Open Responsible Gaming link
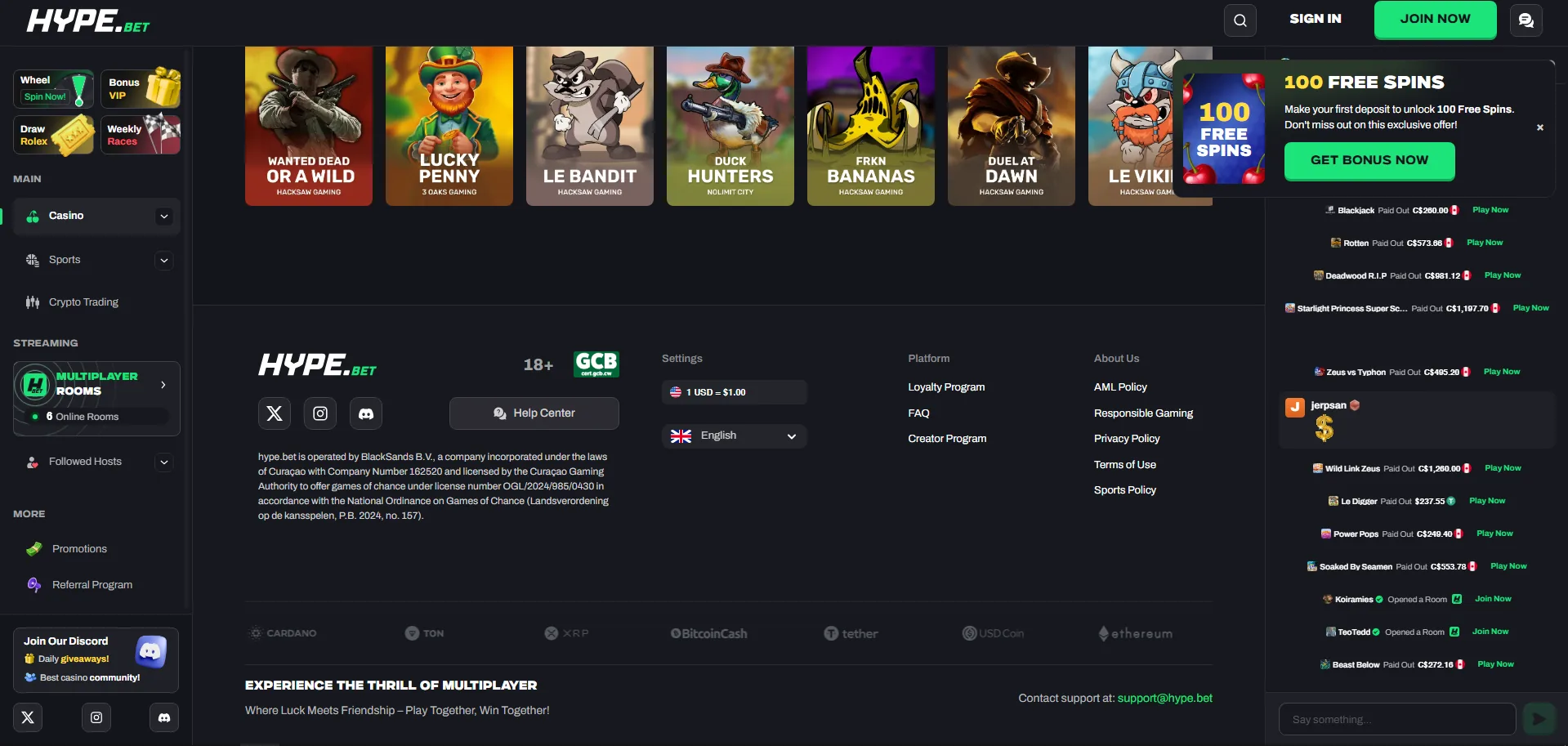Screen dimensions: 1568x746 [x=1143, y=413]
